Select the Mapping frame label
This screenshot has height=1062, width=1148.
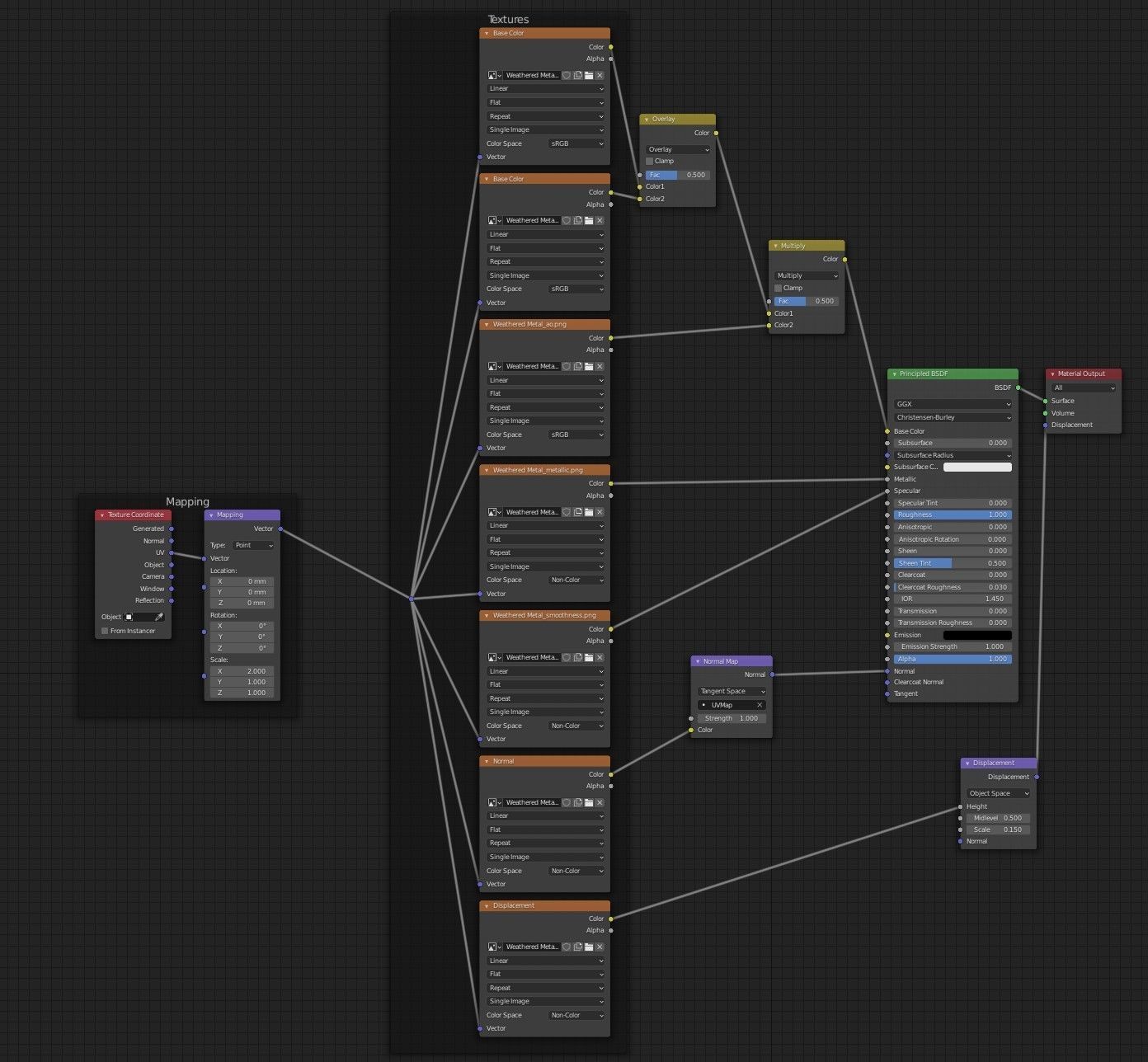(x=187, y=501)
